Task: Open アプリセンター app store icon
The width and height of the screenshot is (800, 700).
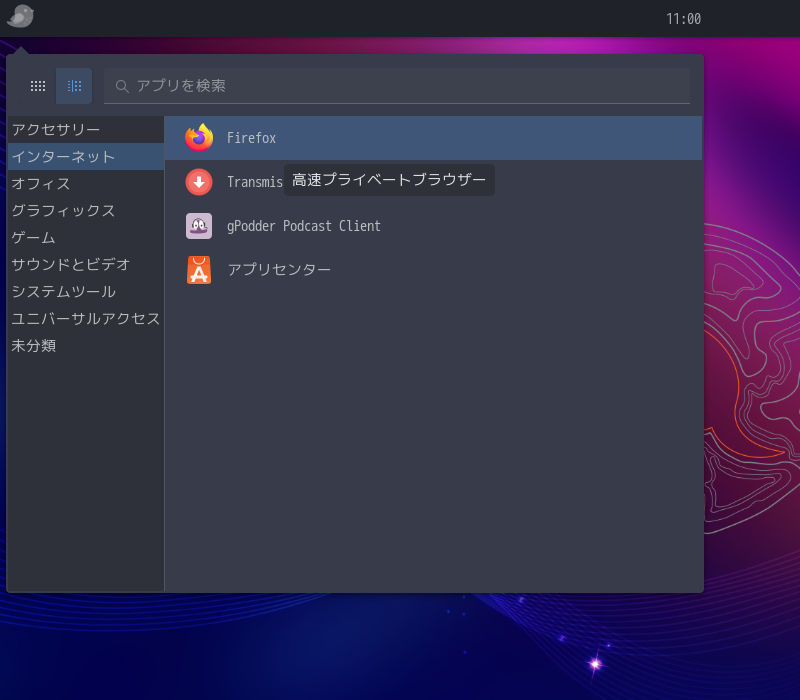Action: pyautogui.click(x=199, y=270)
